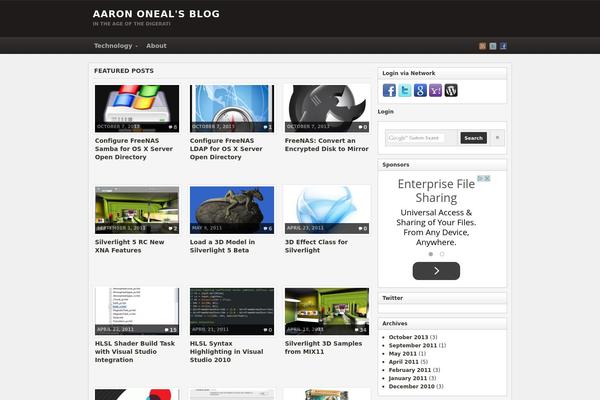
Task: Click comment count on FreeNAS LDAP thumbnail
Action: pyautogui.click(x=268, y=127)
